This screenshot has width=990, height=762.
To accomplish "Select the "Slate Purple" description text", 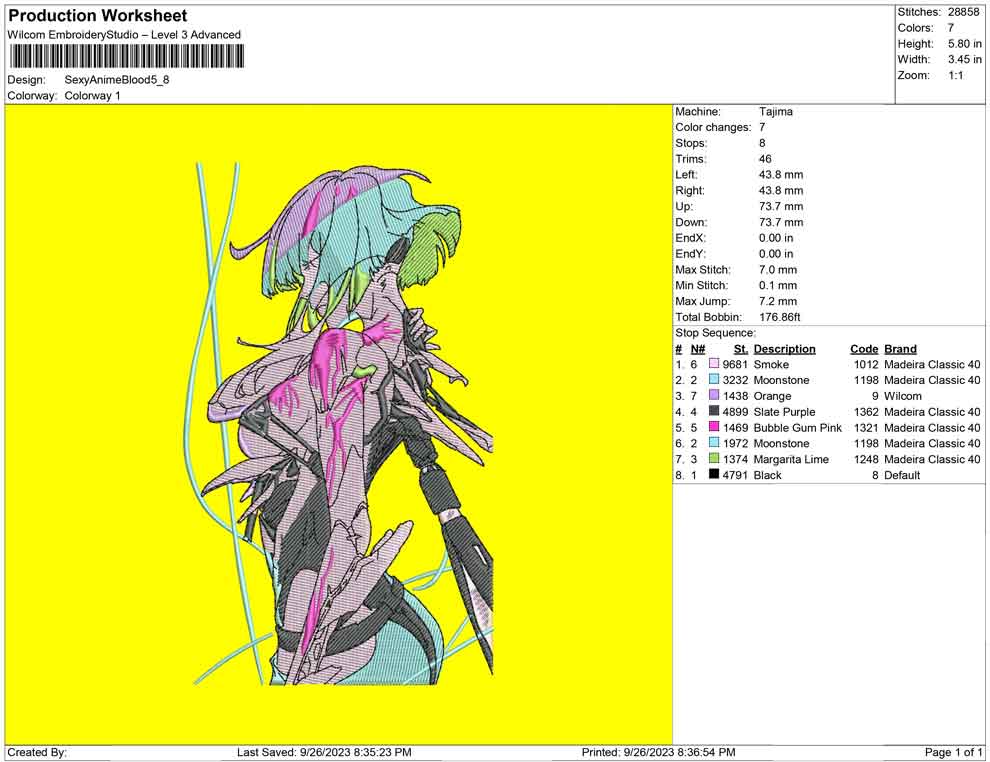I will tap(784, 412).
